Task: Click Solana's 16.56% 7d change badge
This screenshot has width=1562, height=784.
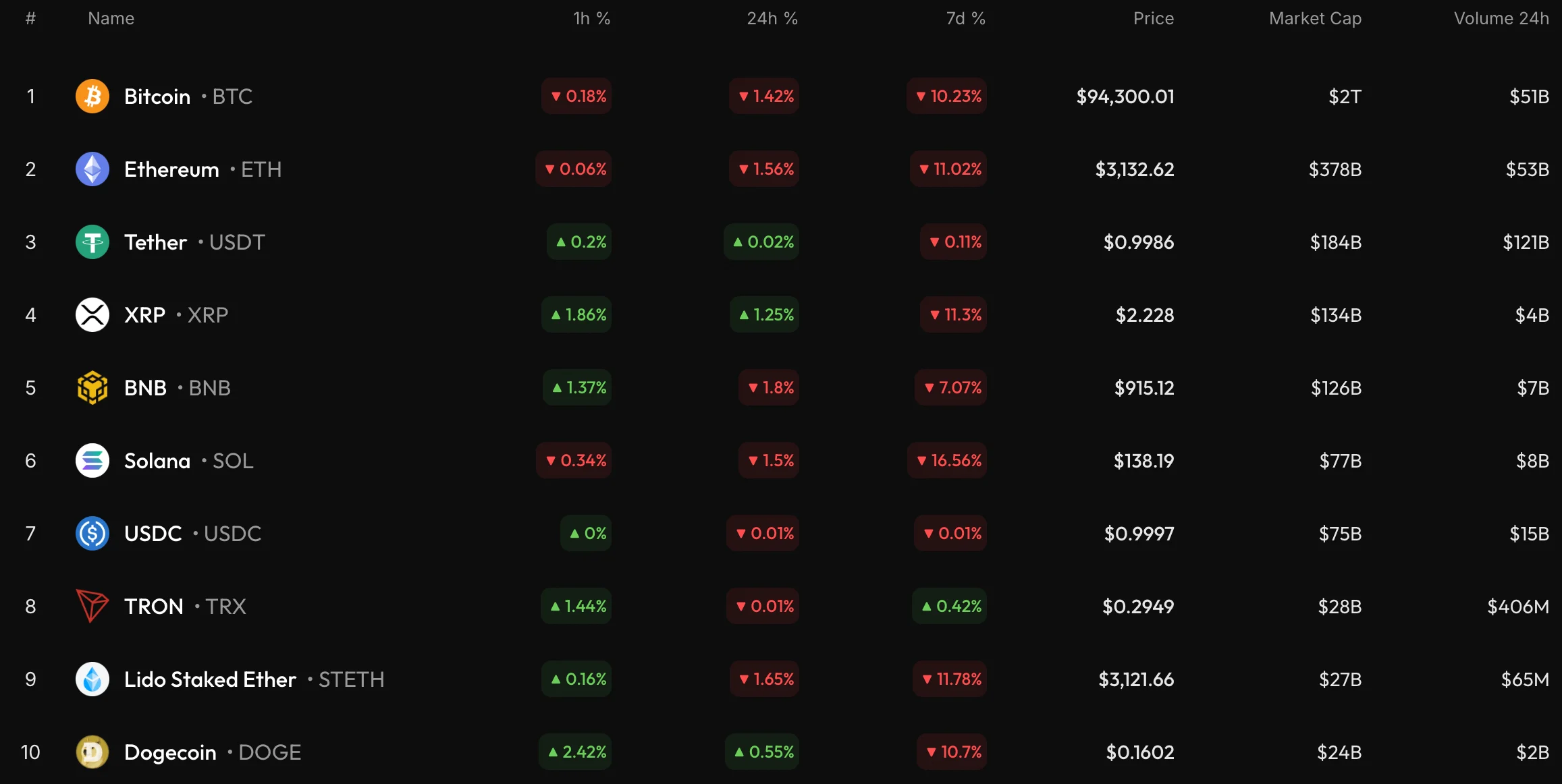Action: (x=947, y=461)
